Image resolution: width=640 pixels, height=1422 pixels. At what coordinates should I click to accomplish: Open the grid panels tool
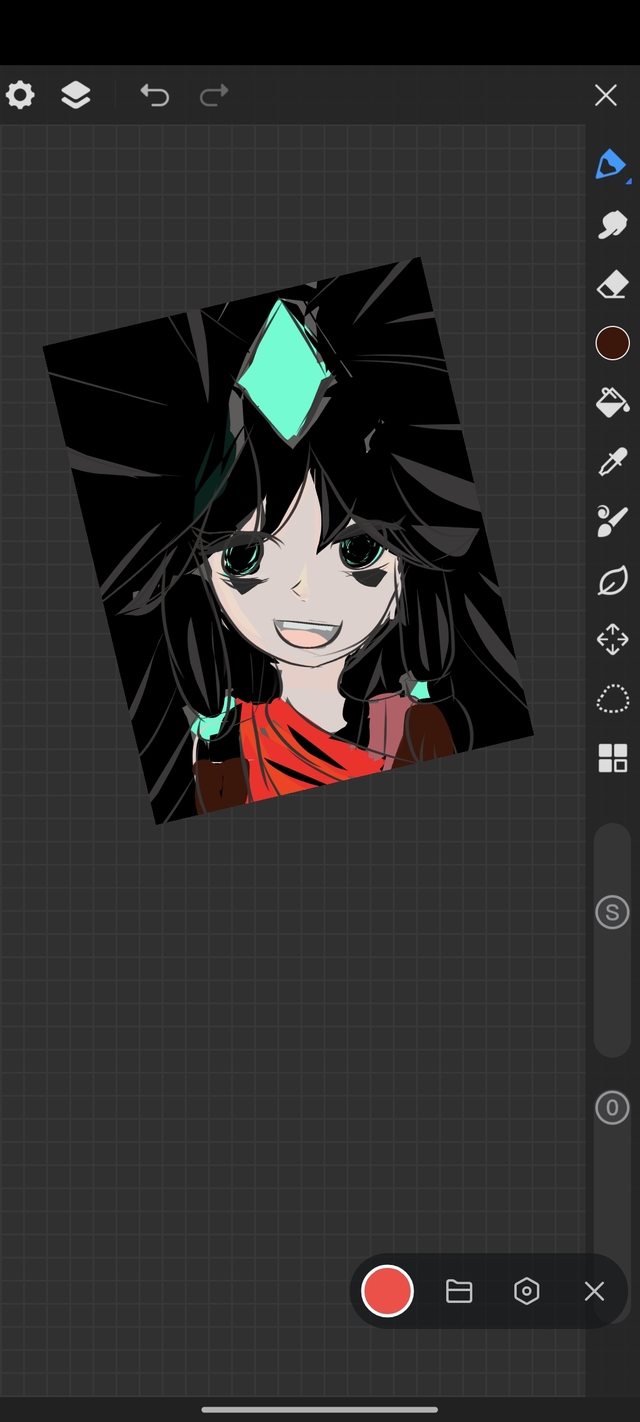point(612,758)
